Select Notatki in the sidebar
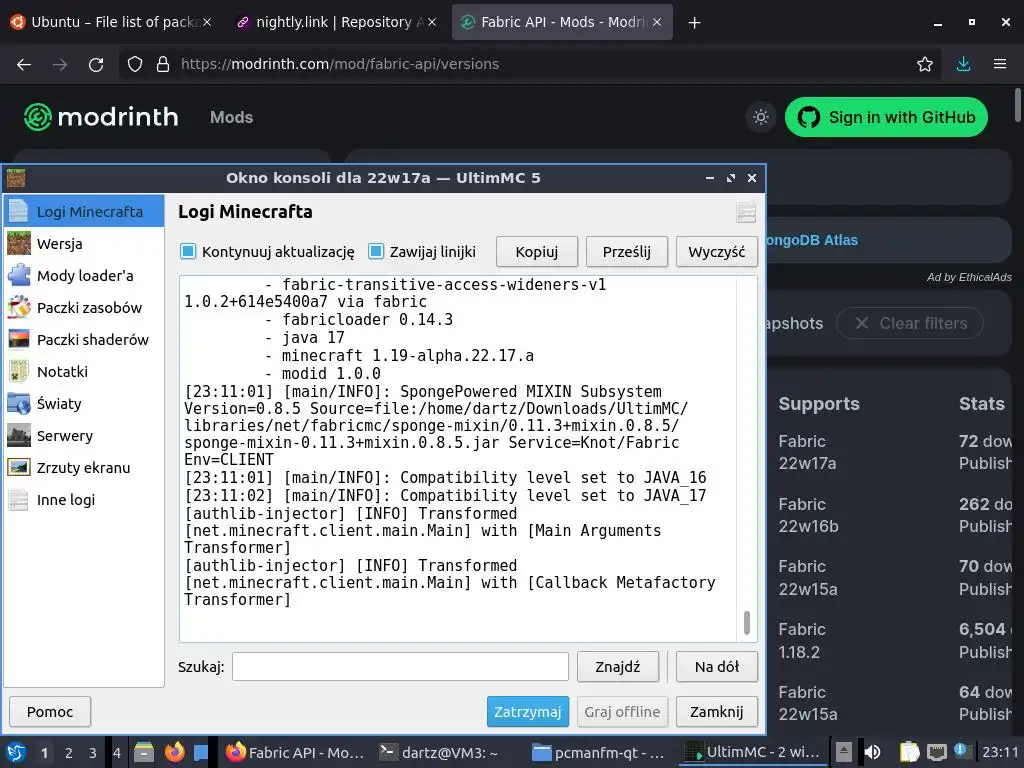This screenshot has width=1024, height=768. coord(84,372)
